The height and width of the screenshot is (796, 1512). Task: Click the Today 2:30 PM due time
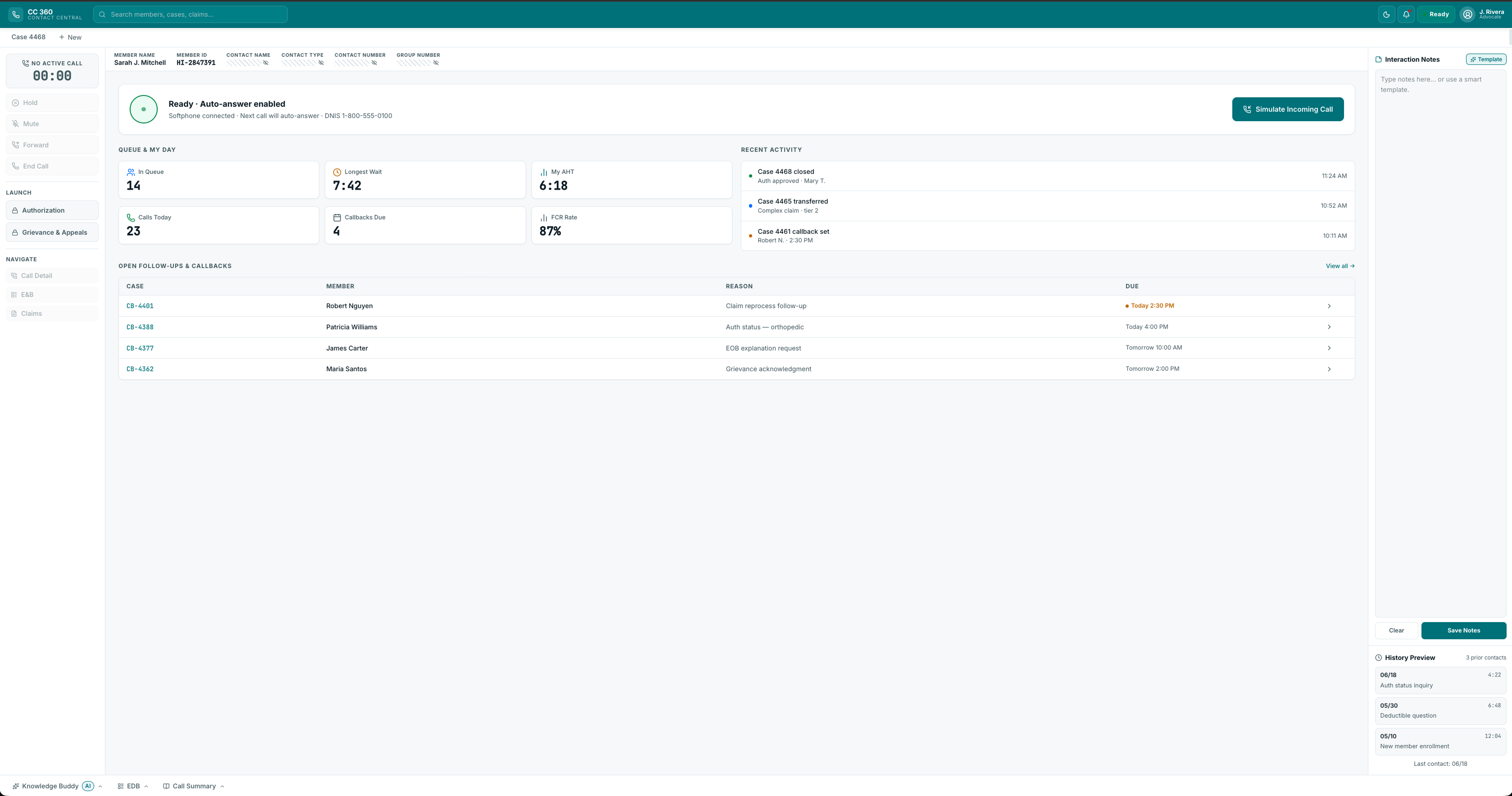click(1152, 306)
